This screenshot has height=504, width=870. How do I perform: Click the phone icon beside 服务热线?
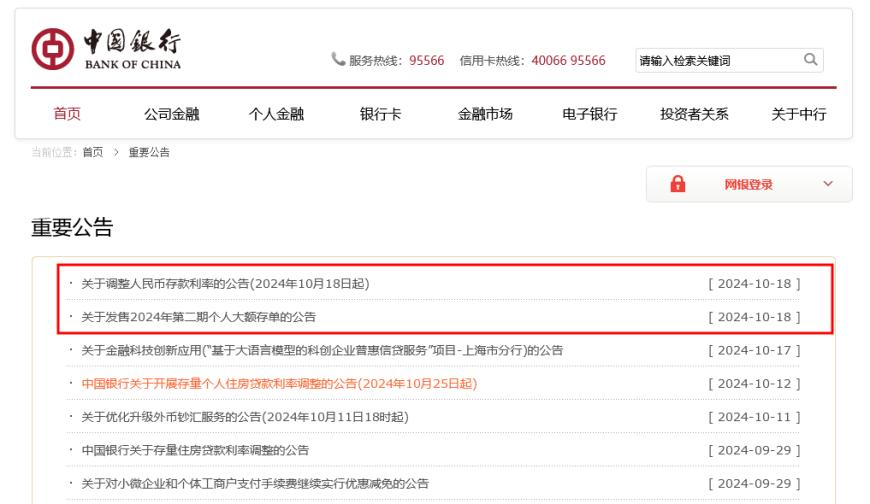pyautogui.click(x=338, y=59)
